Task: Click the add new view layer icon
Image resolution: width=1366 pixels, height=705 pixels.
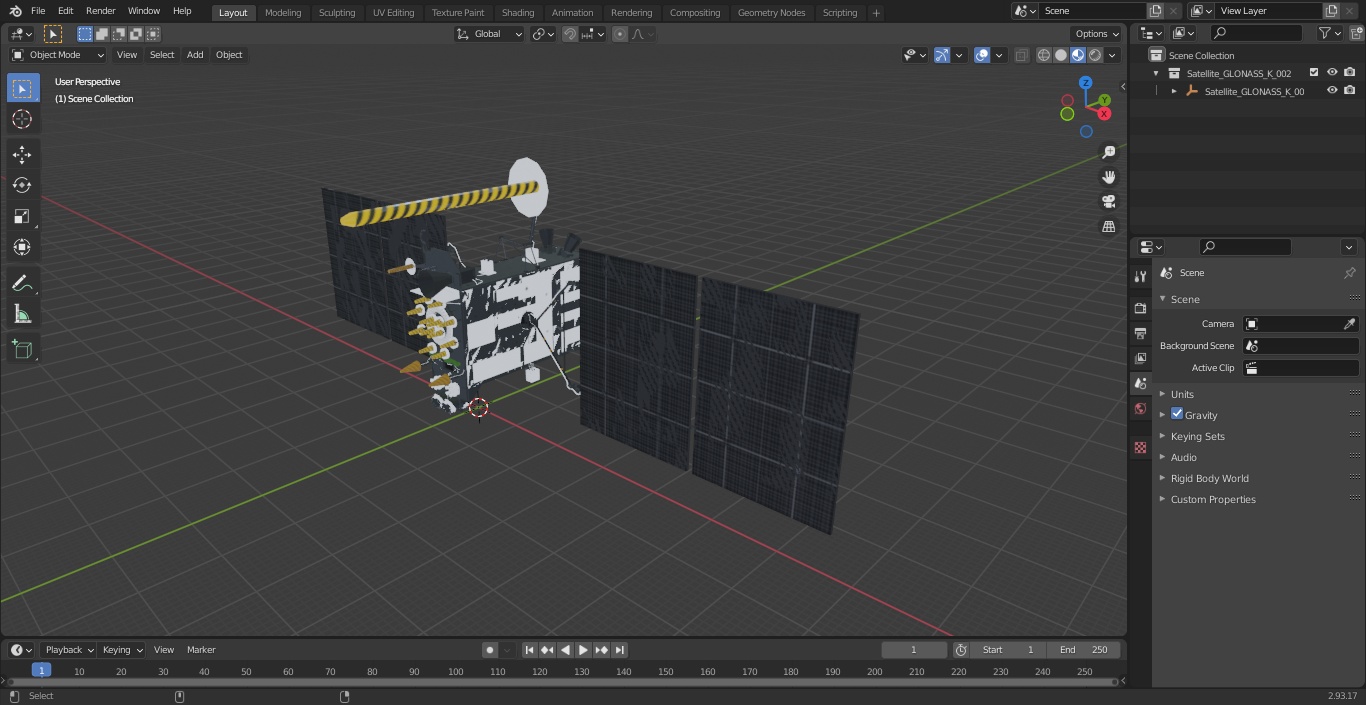Action: click(x=1330, y=11)
